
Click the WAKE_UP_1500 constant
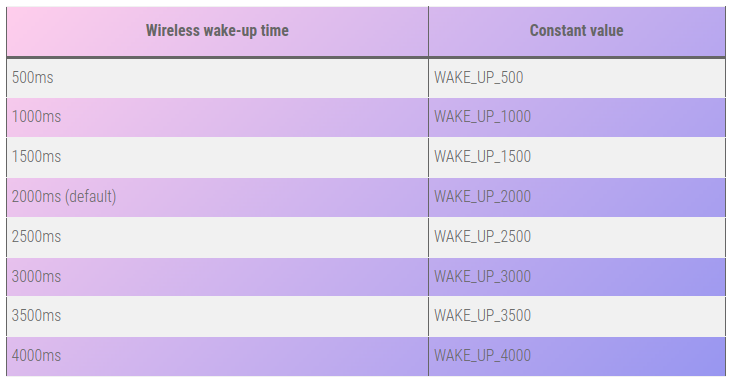tap(482, 157)
